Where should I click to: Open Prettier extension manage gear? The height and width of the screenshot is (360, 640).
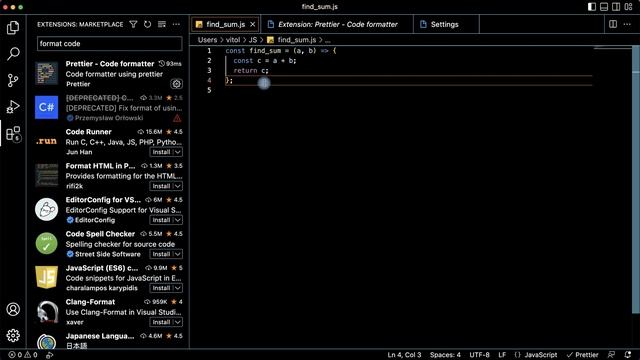coord(176,84)
